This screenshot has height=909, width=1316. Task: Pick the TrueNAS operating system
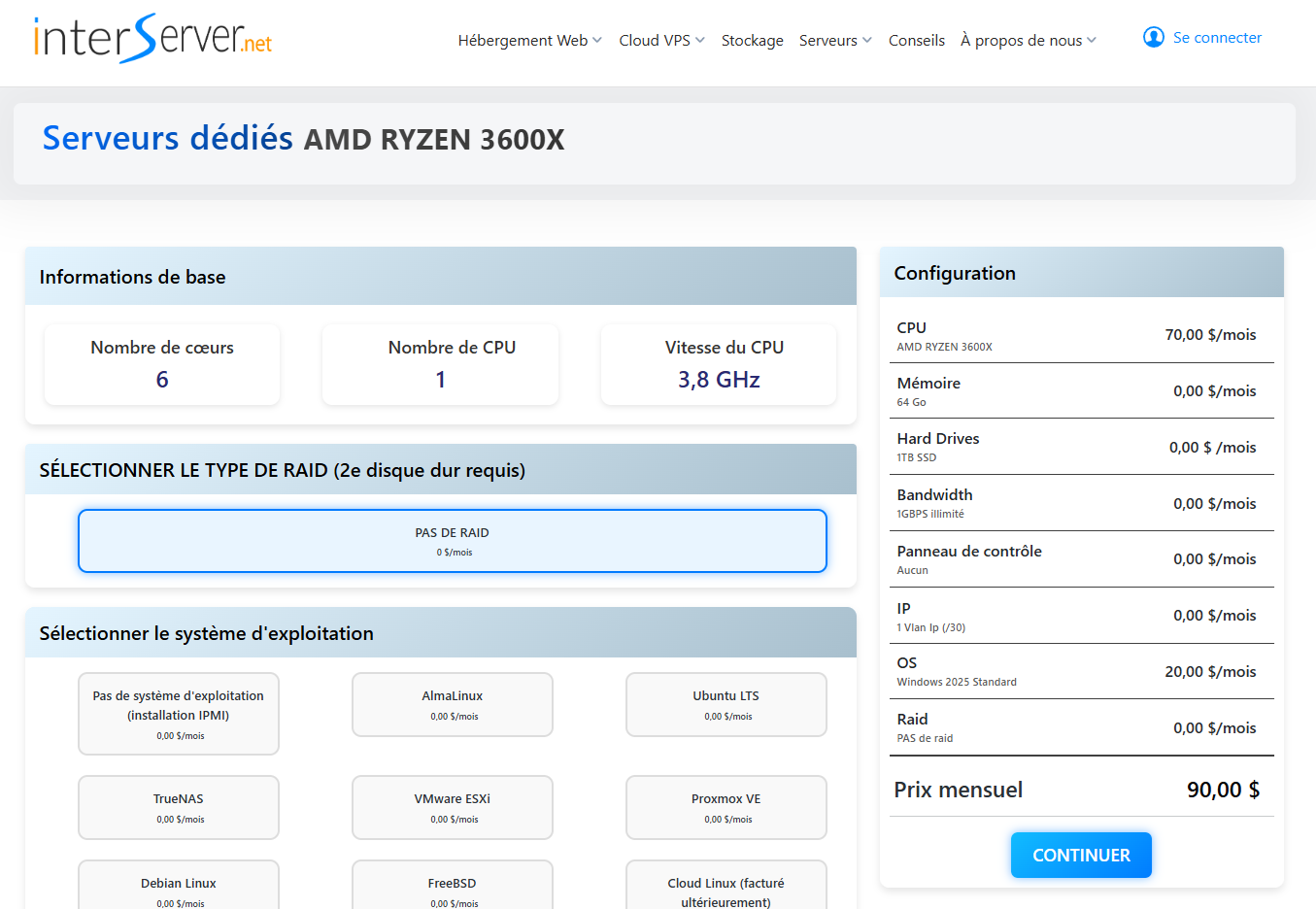179,807
